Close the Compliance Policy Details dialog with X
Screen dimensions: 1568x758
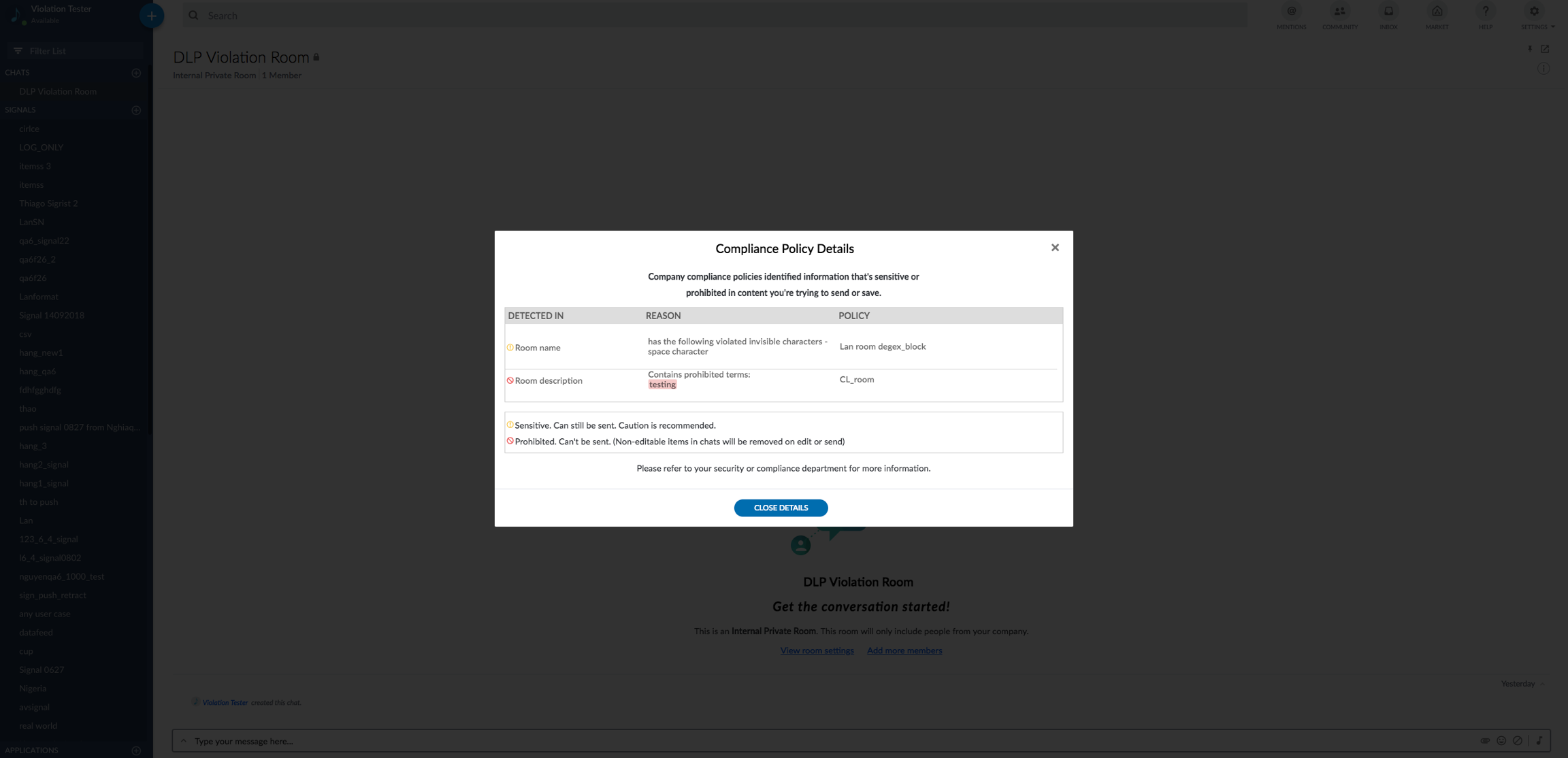click(x=1055, y=248)
